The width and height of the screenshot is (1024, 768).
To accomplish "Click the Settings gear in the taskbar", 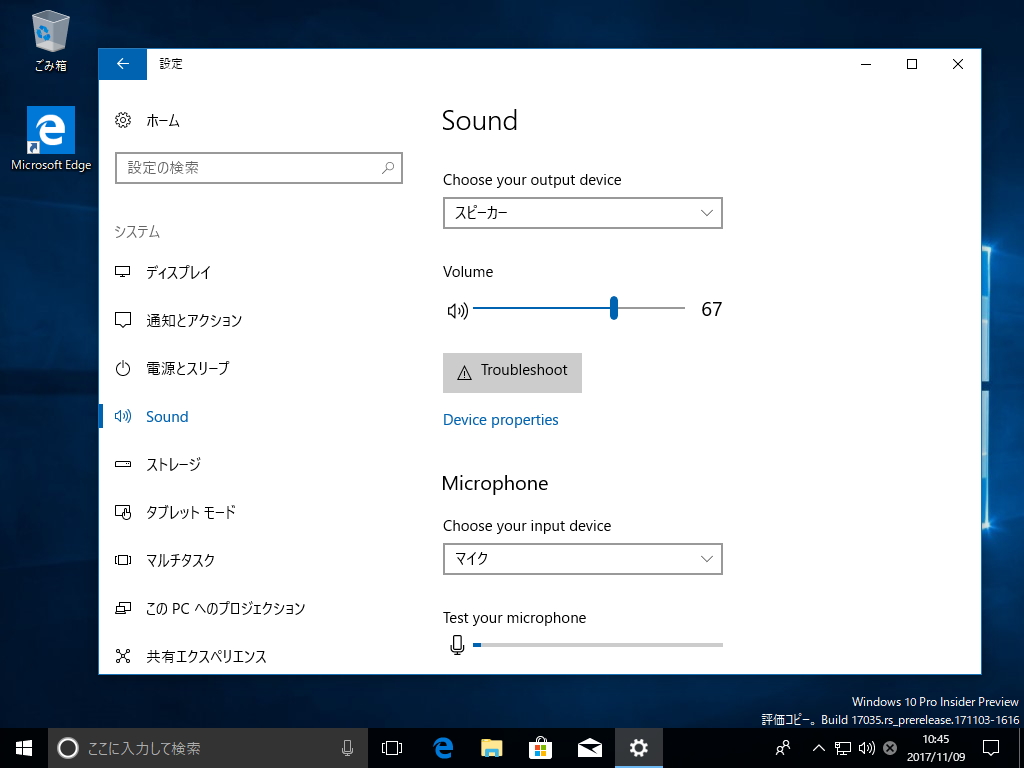I will tap(639, 748).
